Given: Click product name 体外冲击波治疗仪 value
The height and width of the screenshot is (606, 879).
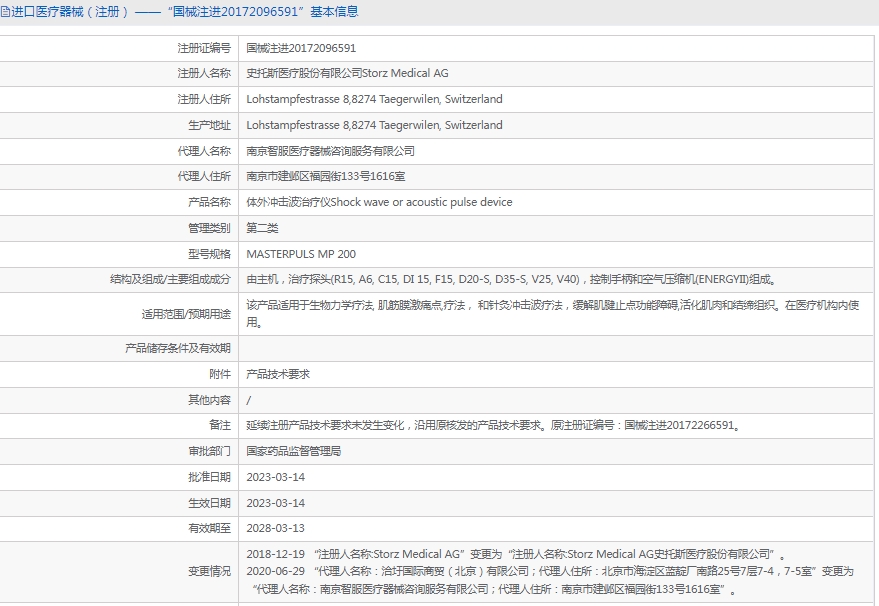Looking at the screenshot, I should (x=379, y=202).
